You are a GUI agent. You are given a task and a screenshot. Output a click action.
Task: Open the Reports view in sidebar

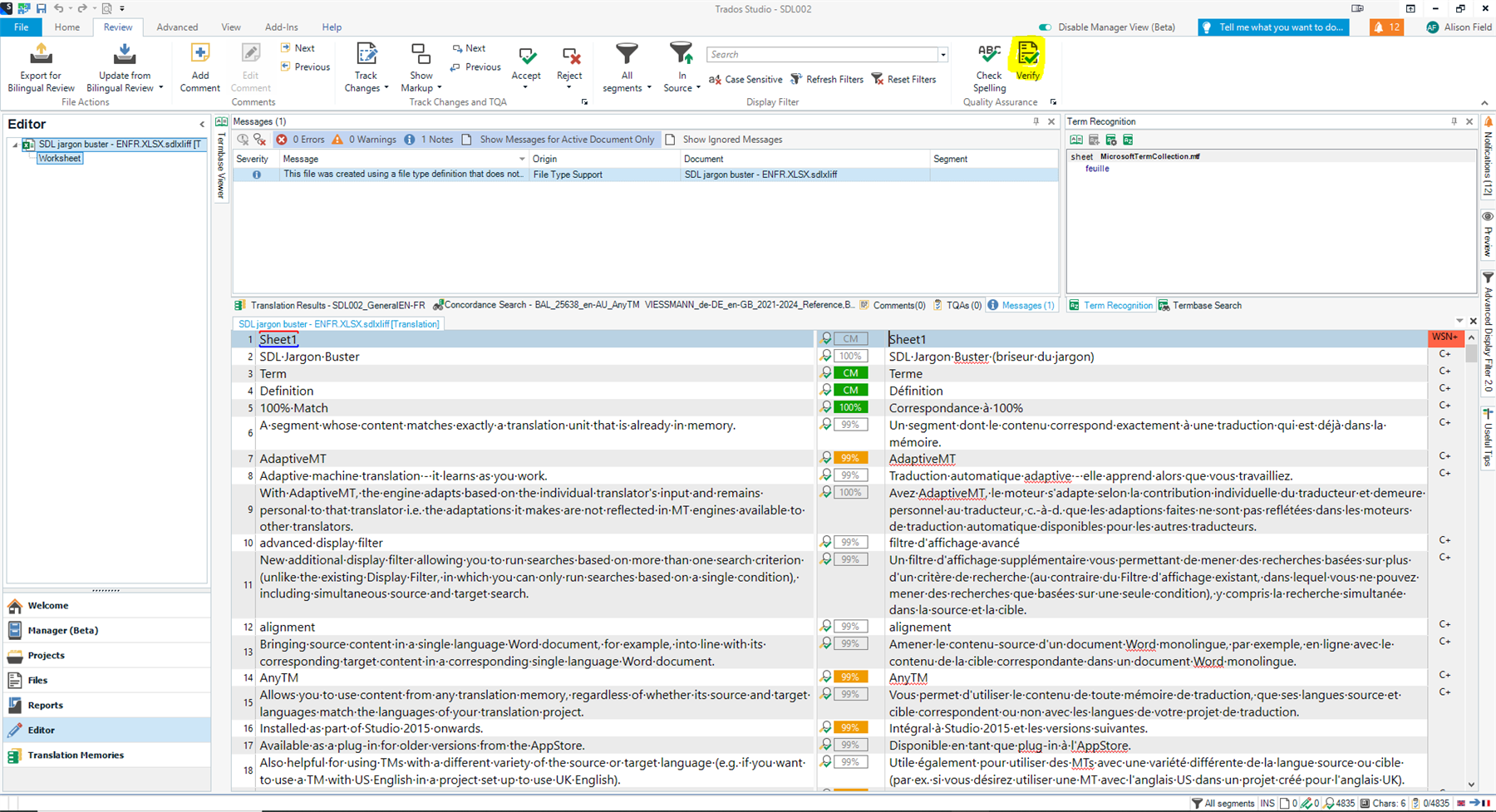(x=108, y=705)
